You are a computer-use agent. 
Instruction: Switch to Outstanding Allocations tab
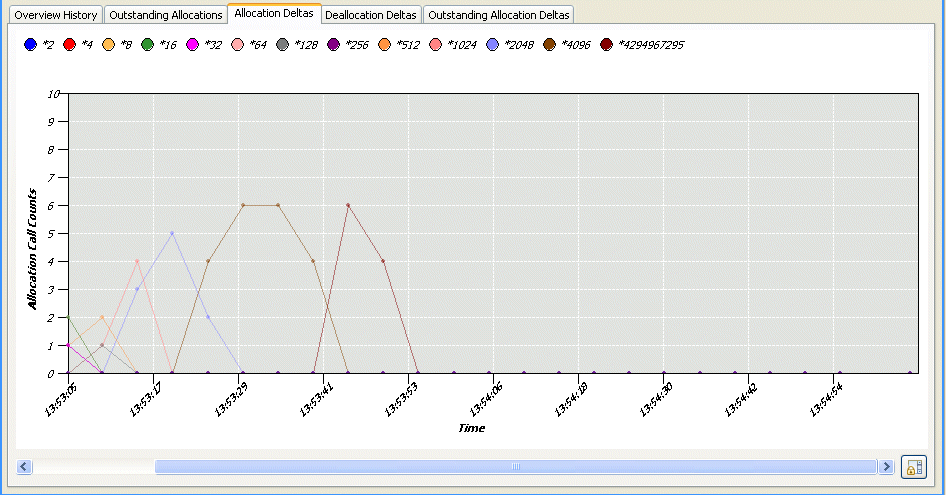pyautogui.click(x=165, y=15)
